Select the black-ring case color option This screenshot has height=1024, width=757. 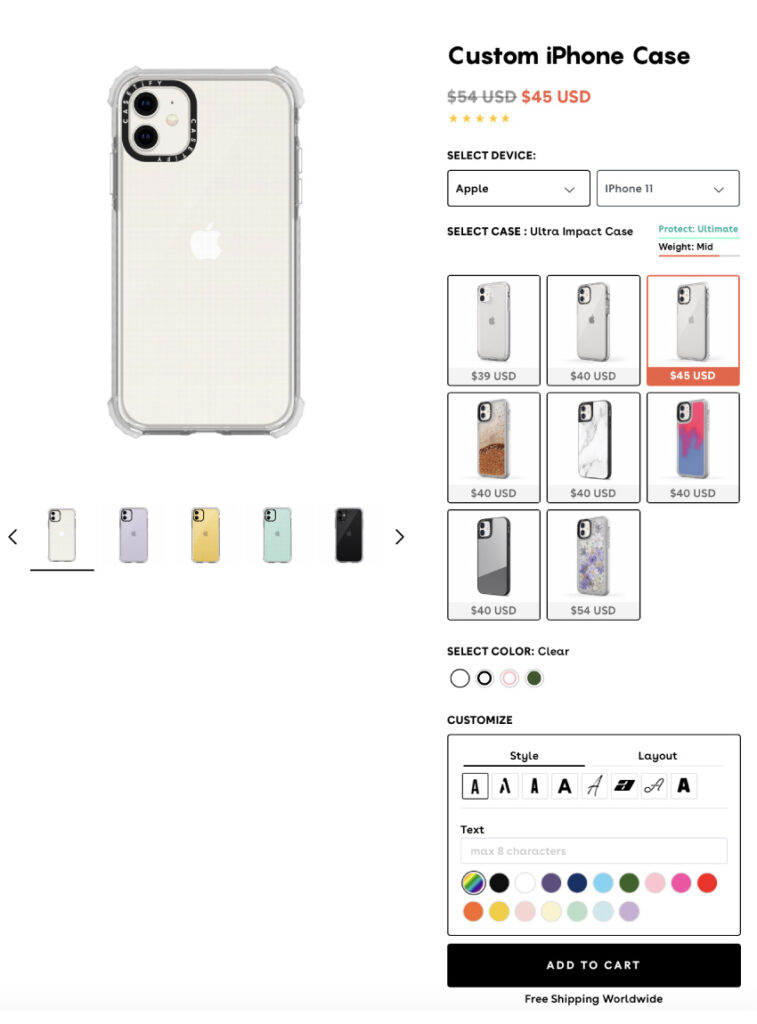(x=485, y=679)
